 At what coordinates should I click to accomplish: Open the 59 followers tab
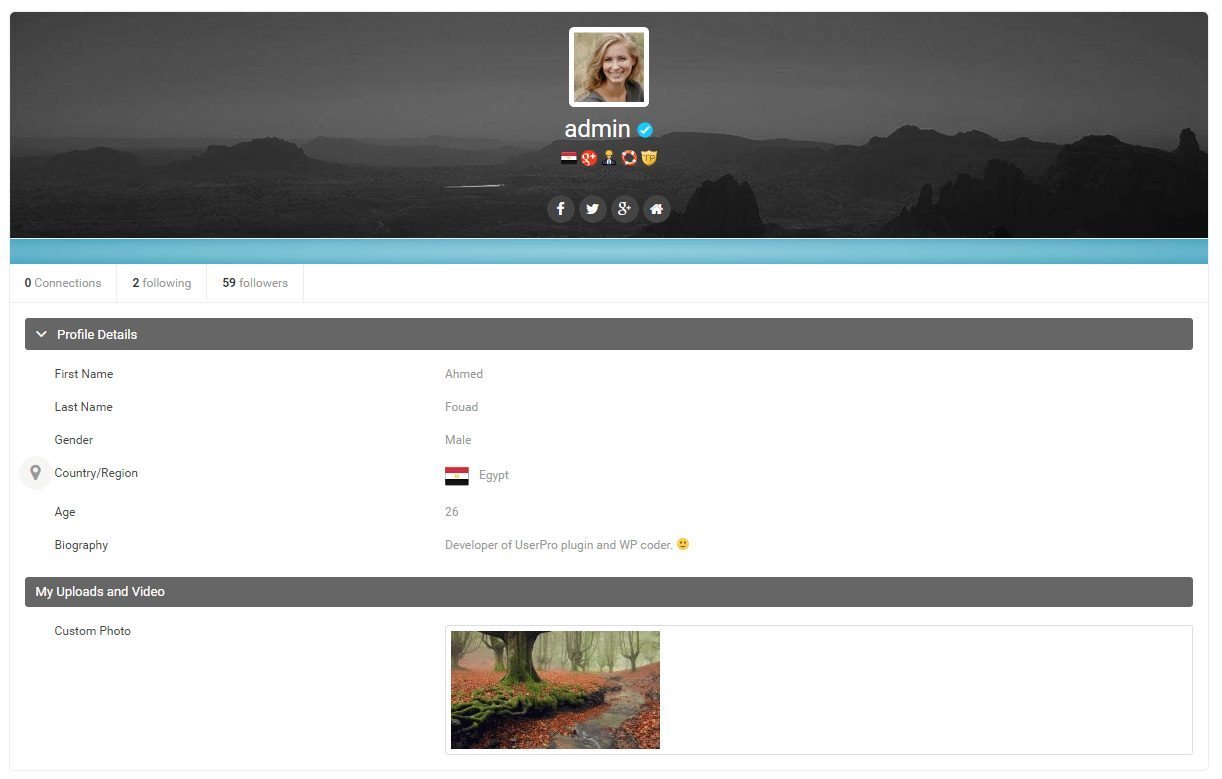pos(255,283)
